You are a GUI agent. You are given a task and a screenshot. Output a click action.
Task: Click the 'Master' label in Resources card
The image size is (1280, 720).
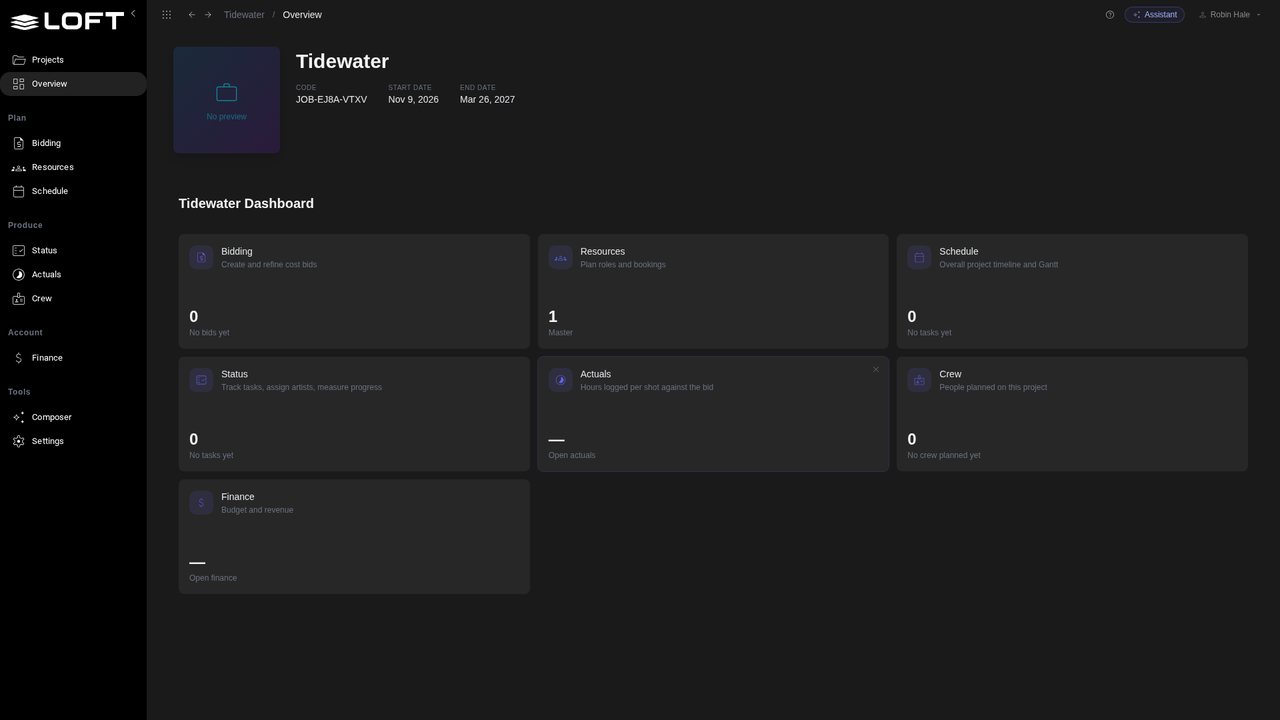[561, 333]
